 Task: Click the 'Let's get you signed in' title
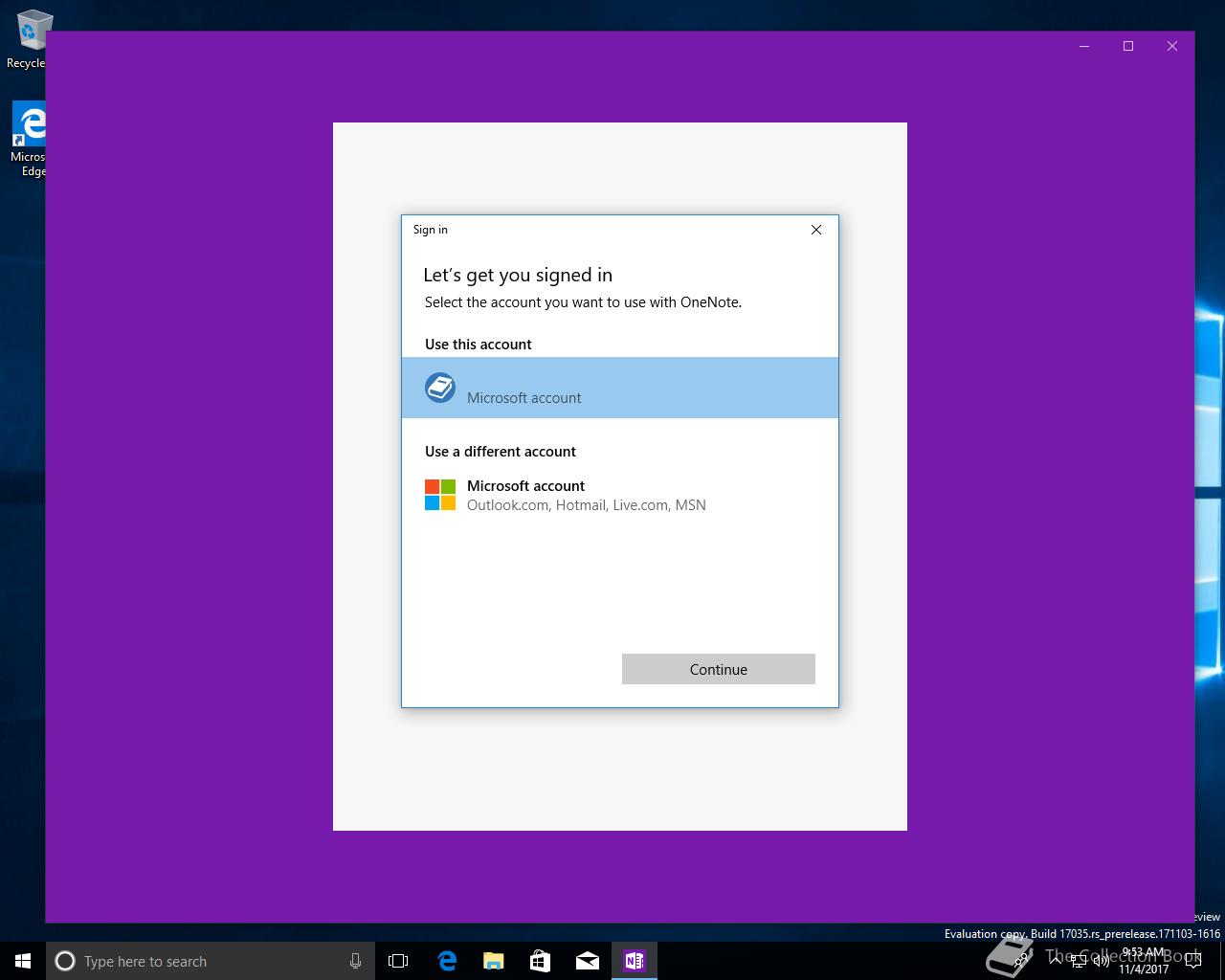point(518,275)
